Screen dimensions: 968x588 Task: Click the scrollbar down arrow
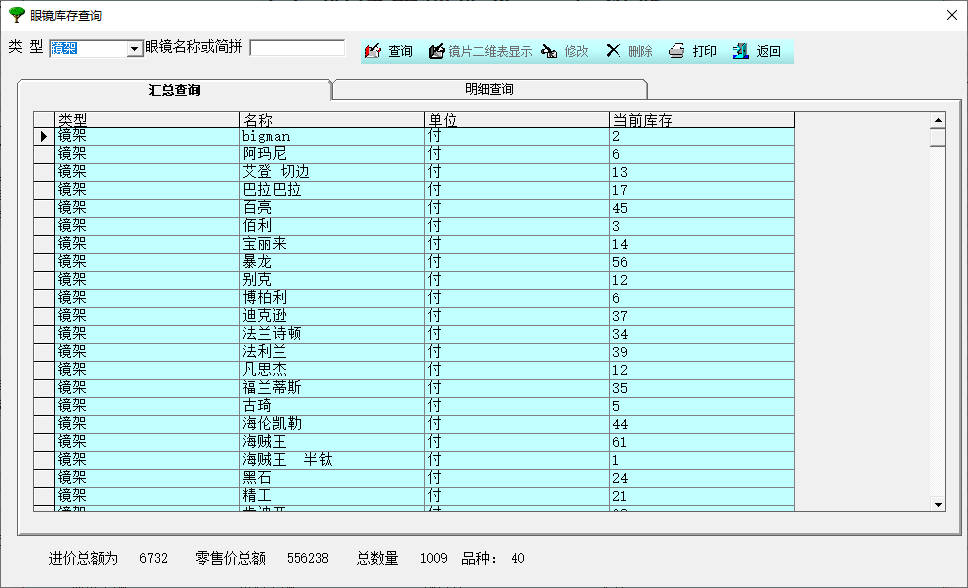pyautogui.click(x=936, y=502)
